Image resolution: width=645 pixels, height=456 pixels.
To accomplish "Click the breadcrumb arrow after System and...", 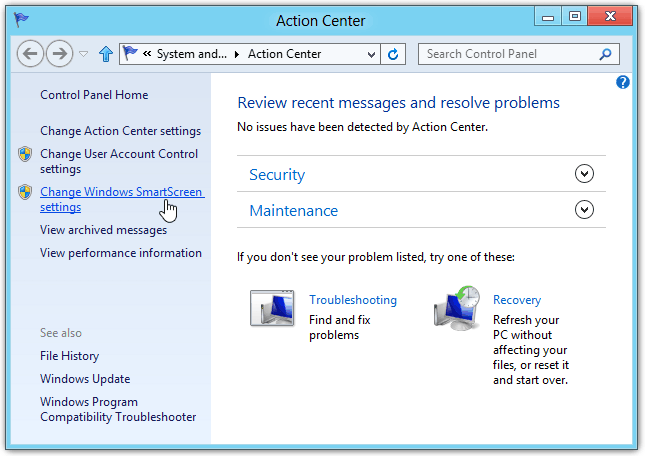I will coord(237,54).
